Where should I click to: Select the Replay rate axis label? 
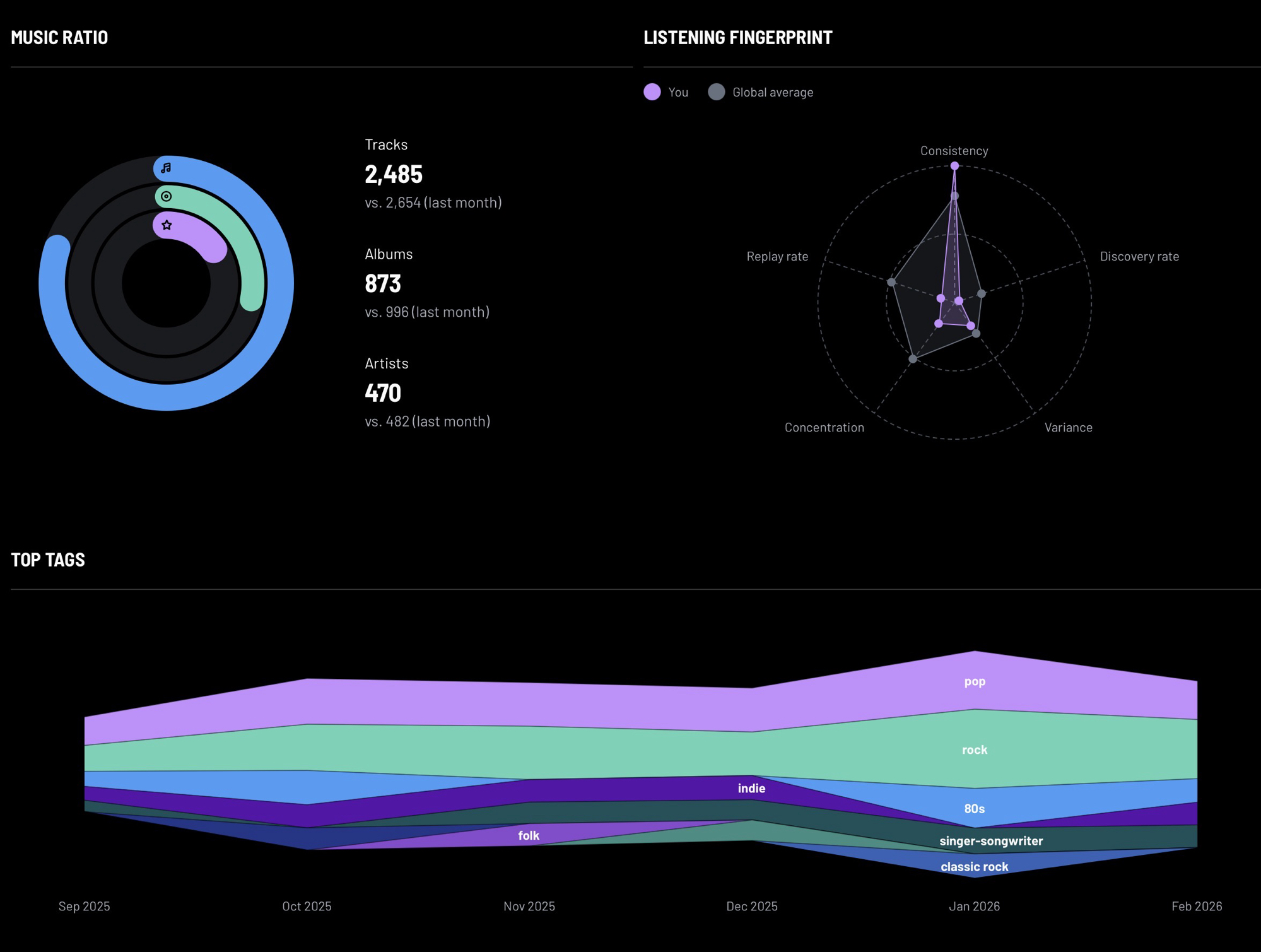click(x=777, y=256)
